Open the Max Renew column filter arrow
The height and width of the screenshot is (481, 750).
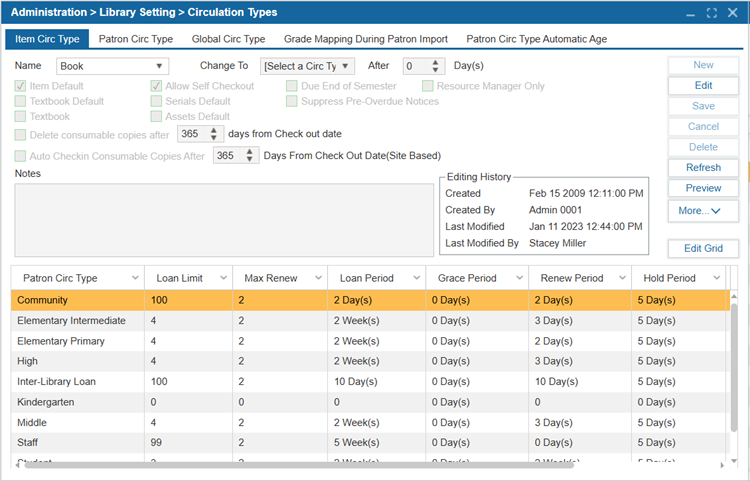pyautogui.click(x=316, y=278)
